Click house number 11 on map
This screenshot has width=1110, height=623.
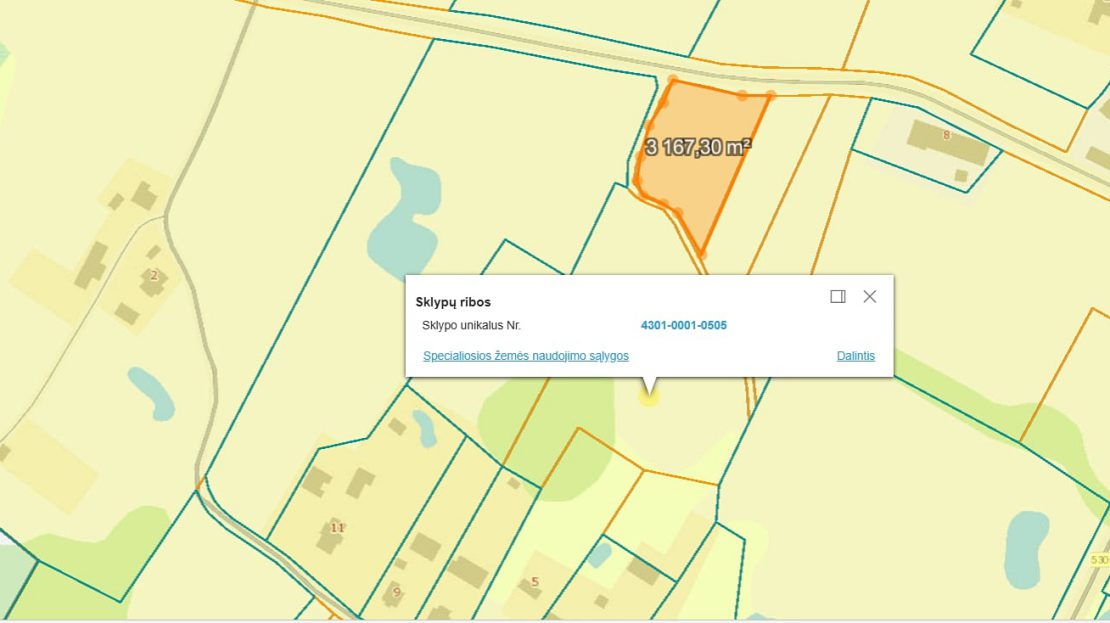click(337, 527)
